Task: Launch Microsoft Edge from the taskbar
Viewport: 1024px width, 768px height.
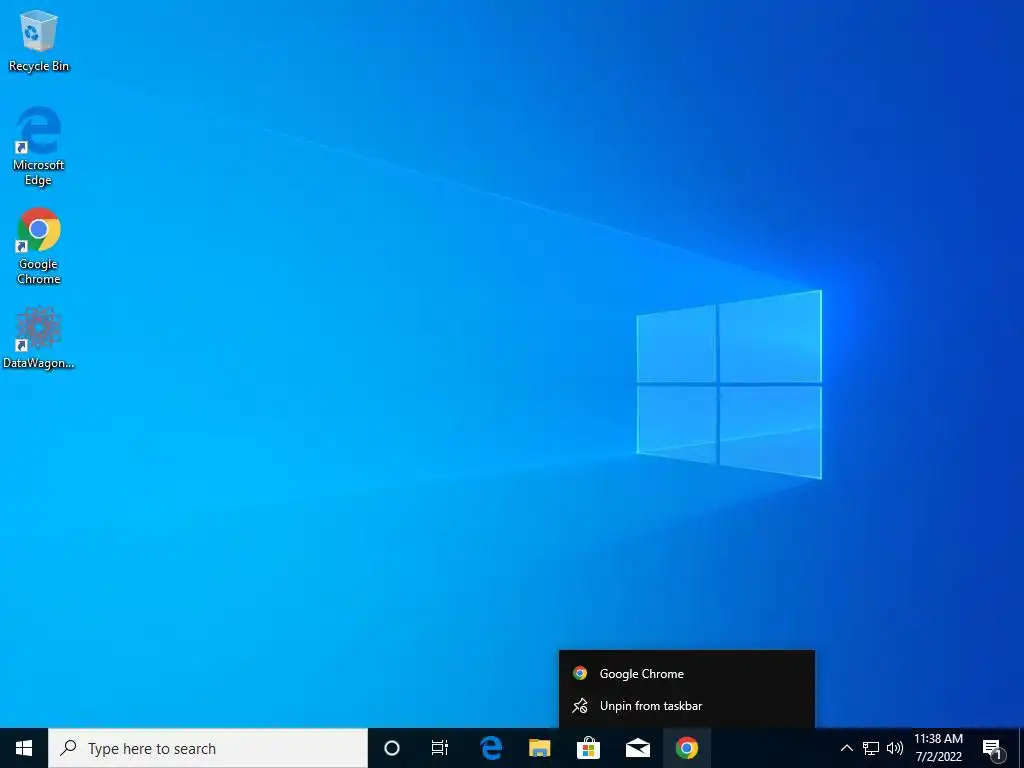Action: (490, 748)
